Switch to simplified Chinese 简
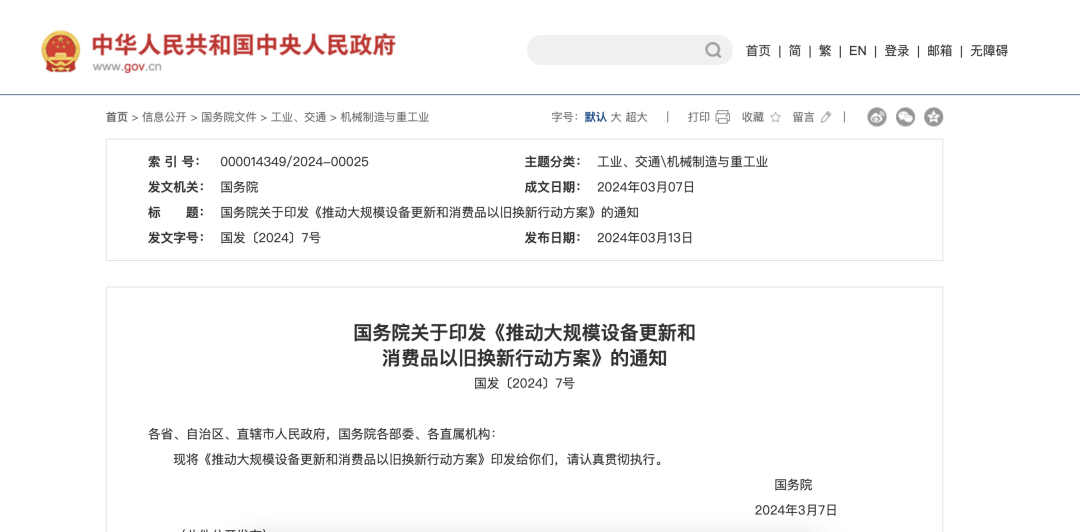This screenshot has width=1080, height=532. [794, 51]
